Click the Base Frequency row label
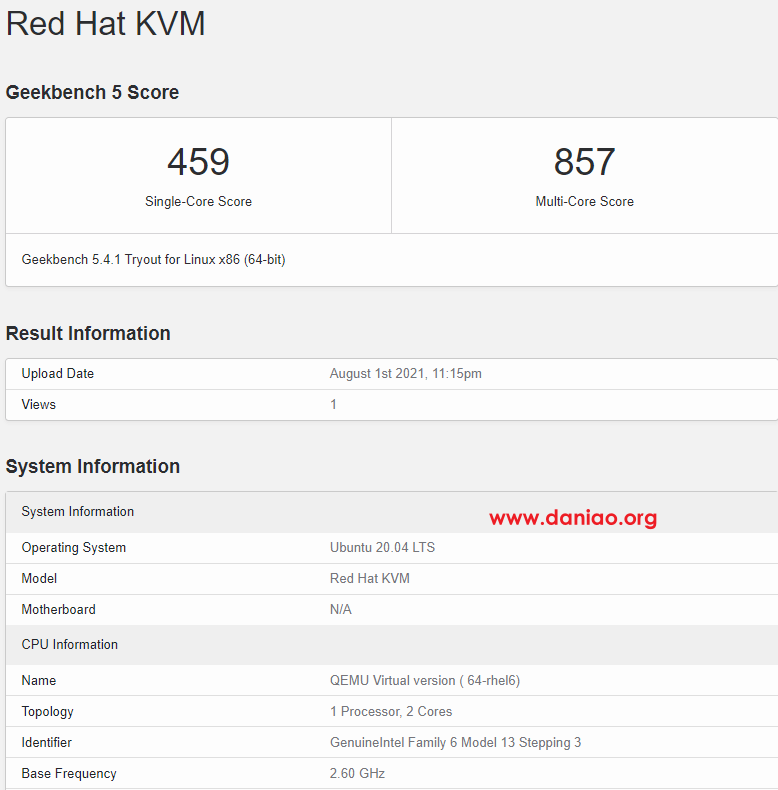 (69, 774)
